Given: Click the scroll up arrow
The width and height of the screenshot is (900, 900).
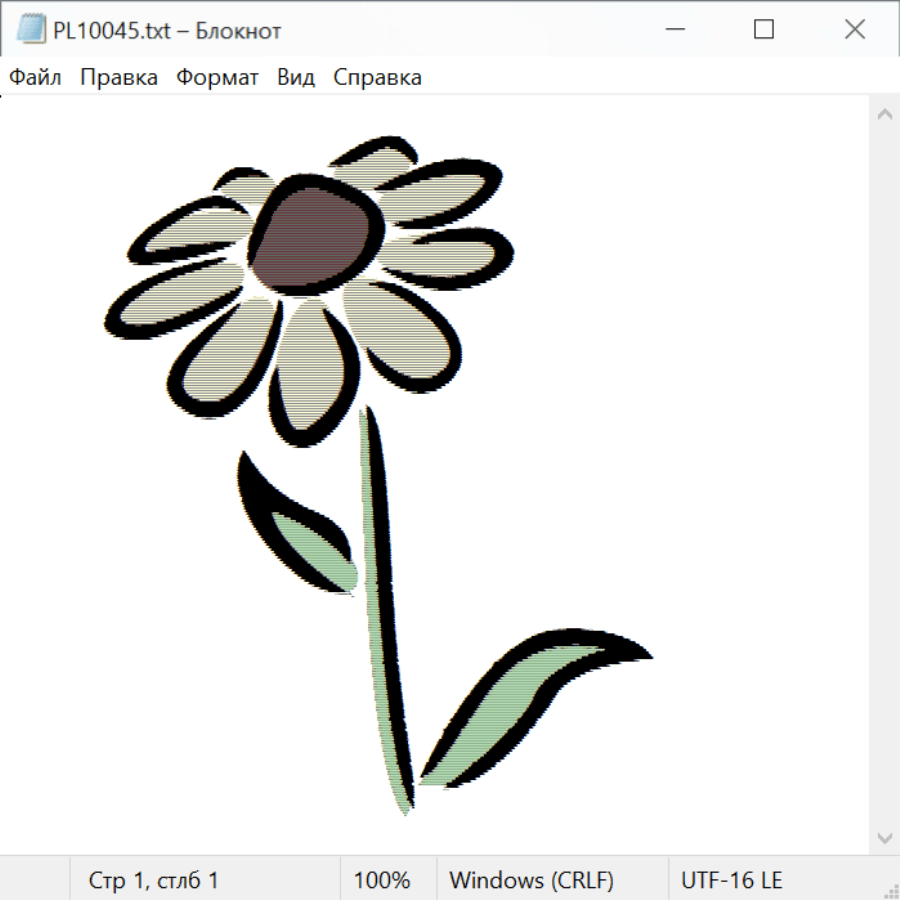Looking at the screenshot, I should point(884,114).
